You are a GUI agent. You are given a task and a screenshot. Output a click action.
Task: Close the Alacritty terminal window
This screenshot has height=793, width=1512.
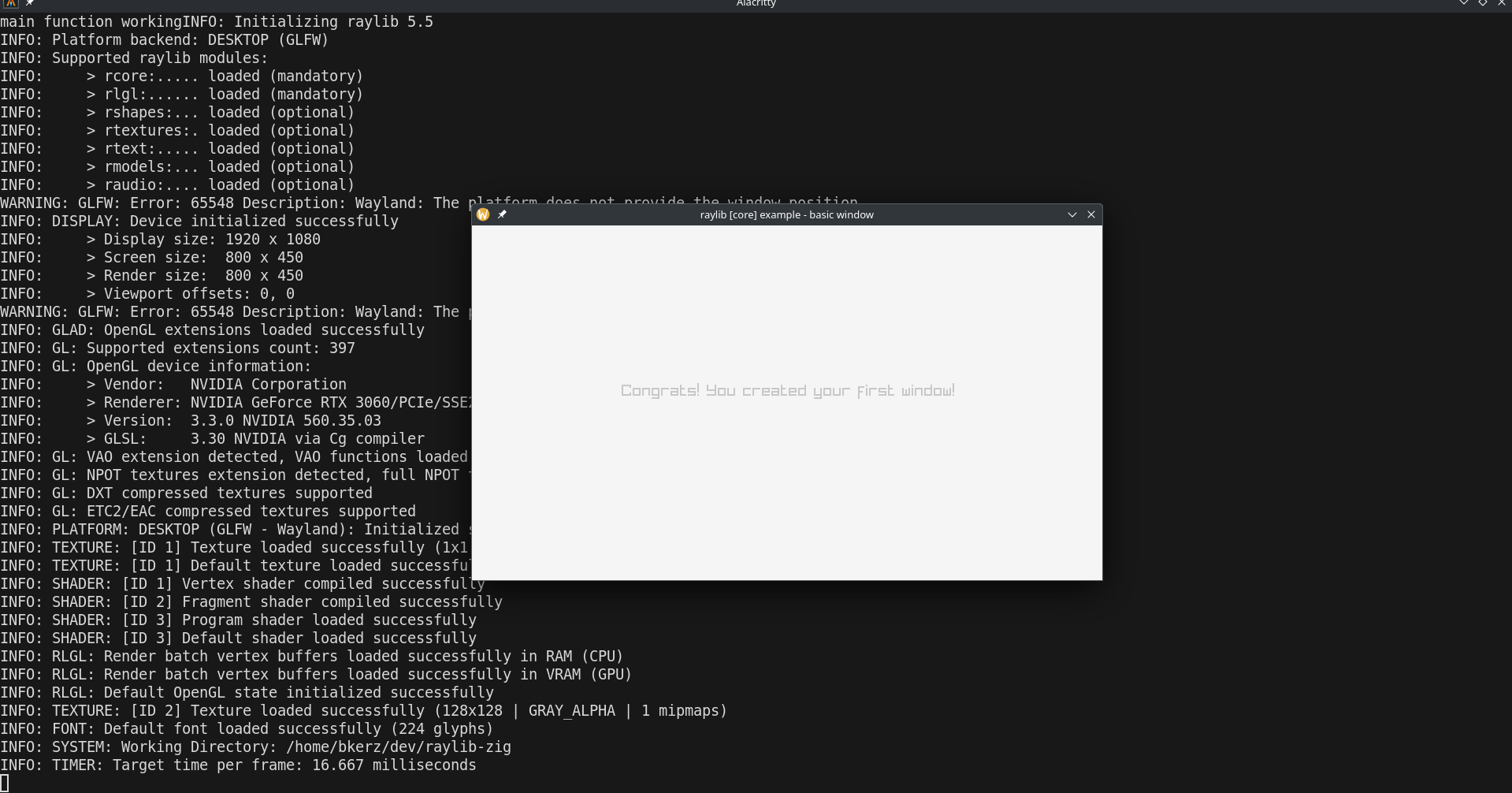click(1502, 3)
